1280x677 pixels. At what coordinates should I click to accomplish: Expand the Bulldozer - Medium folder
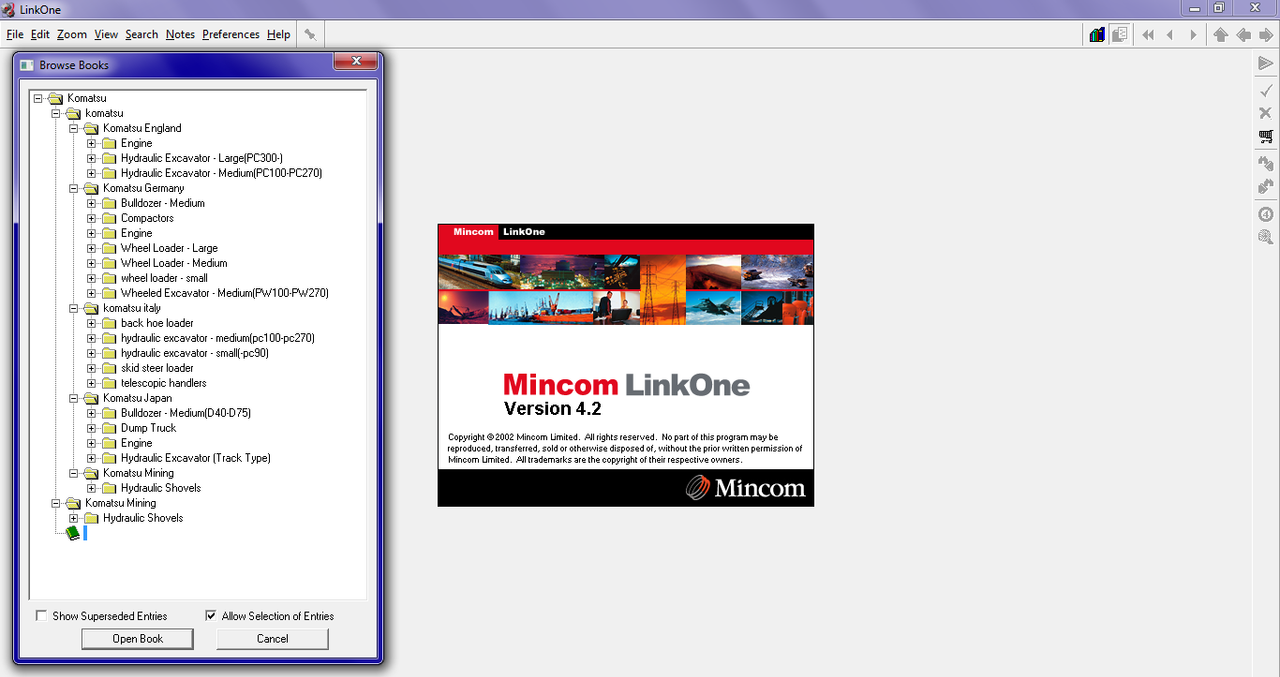coord(91,203)
